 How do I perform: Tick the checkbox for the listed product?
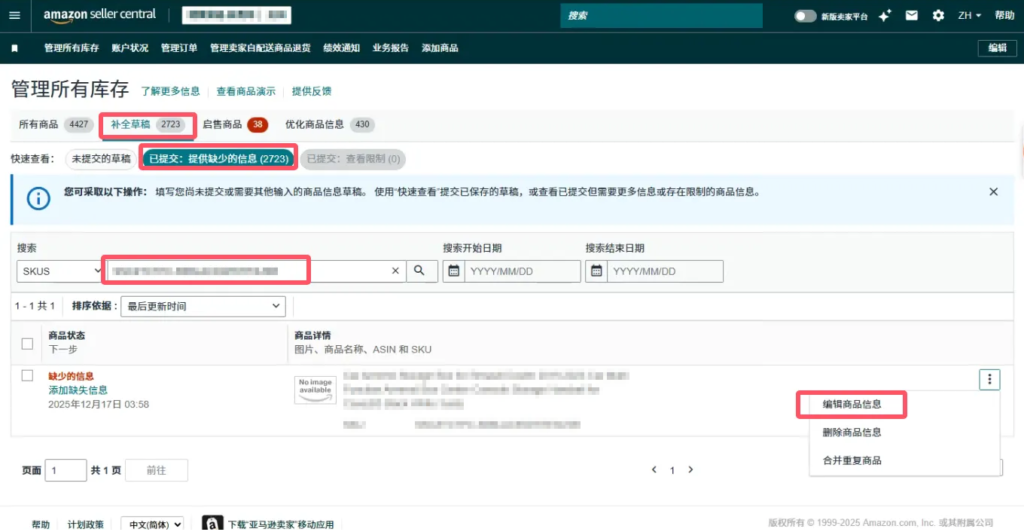coord(27,375)
